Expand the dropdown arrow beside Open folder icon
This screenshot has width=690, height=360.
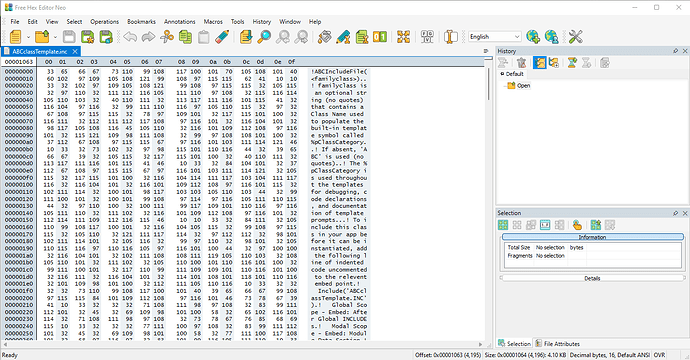[55, 37]
